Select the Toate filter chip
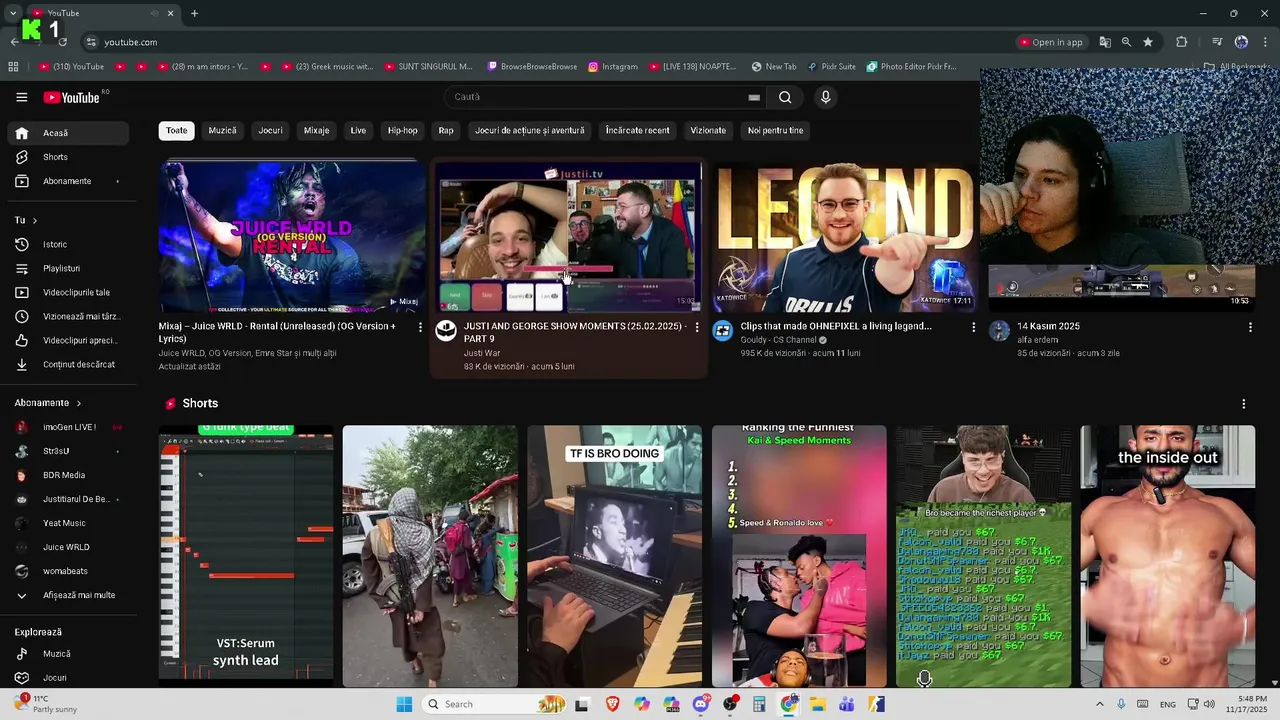Screen dimensions: 1280x720 [x=176, y=131]
